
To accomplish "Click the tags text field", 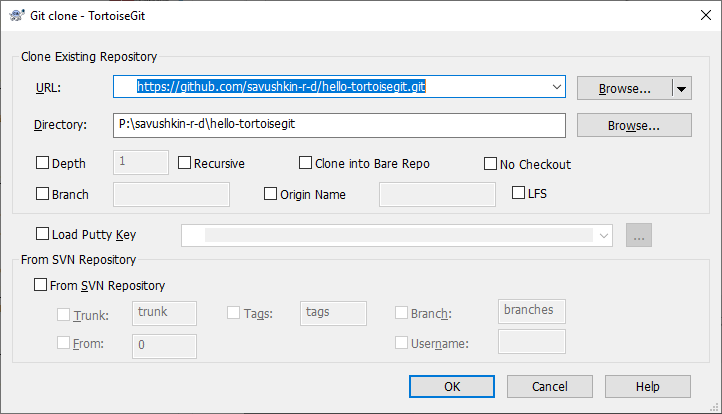I will (333, 313).
